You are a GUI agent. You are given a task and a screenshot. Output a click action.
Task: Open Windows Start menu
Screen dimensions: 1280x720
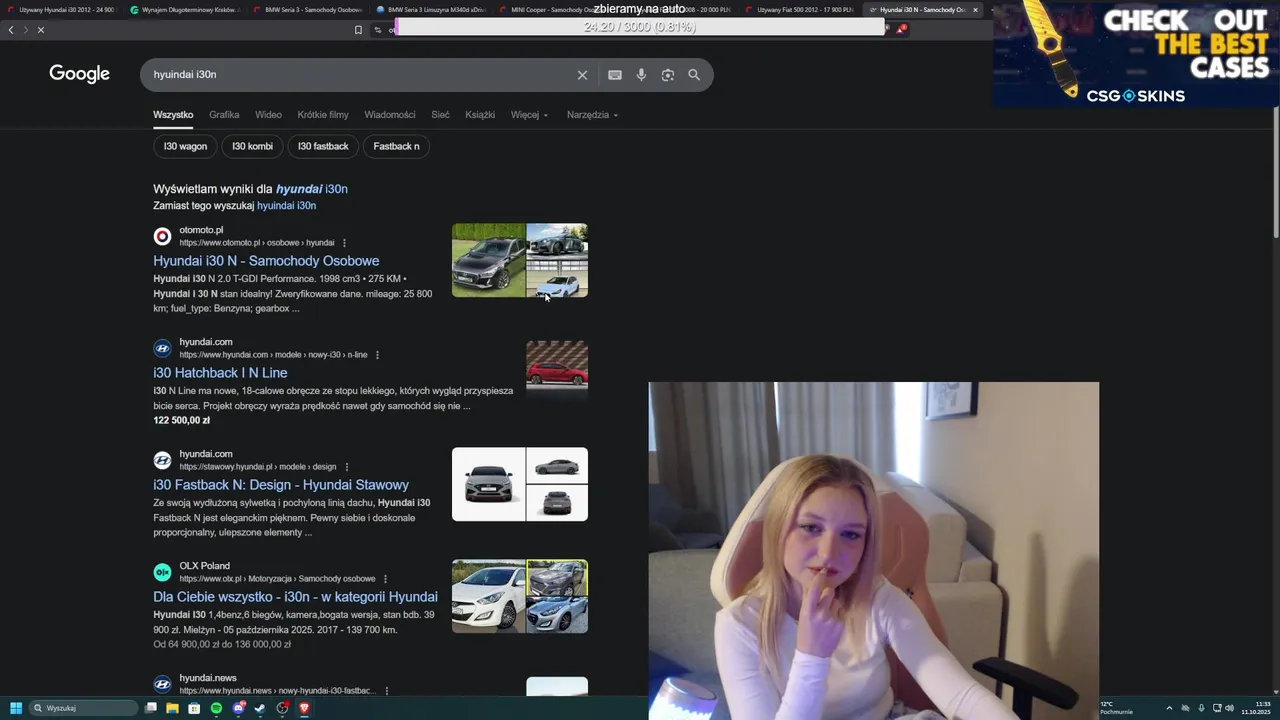[x=16, y=708]
